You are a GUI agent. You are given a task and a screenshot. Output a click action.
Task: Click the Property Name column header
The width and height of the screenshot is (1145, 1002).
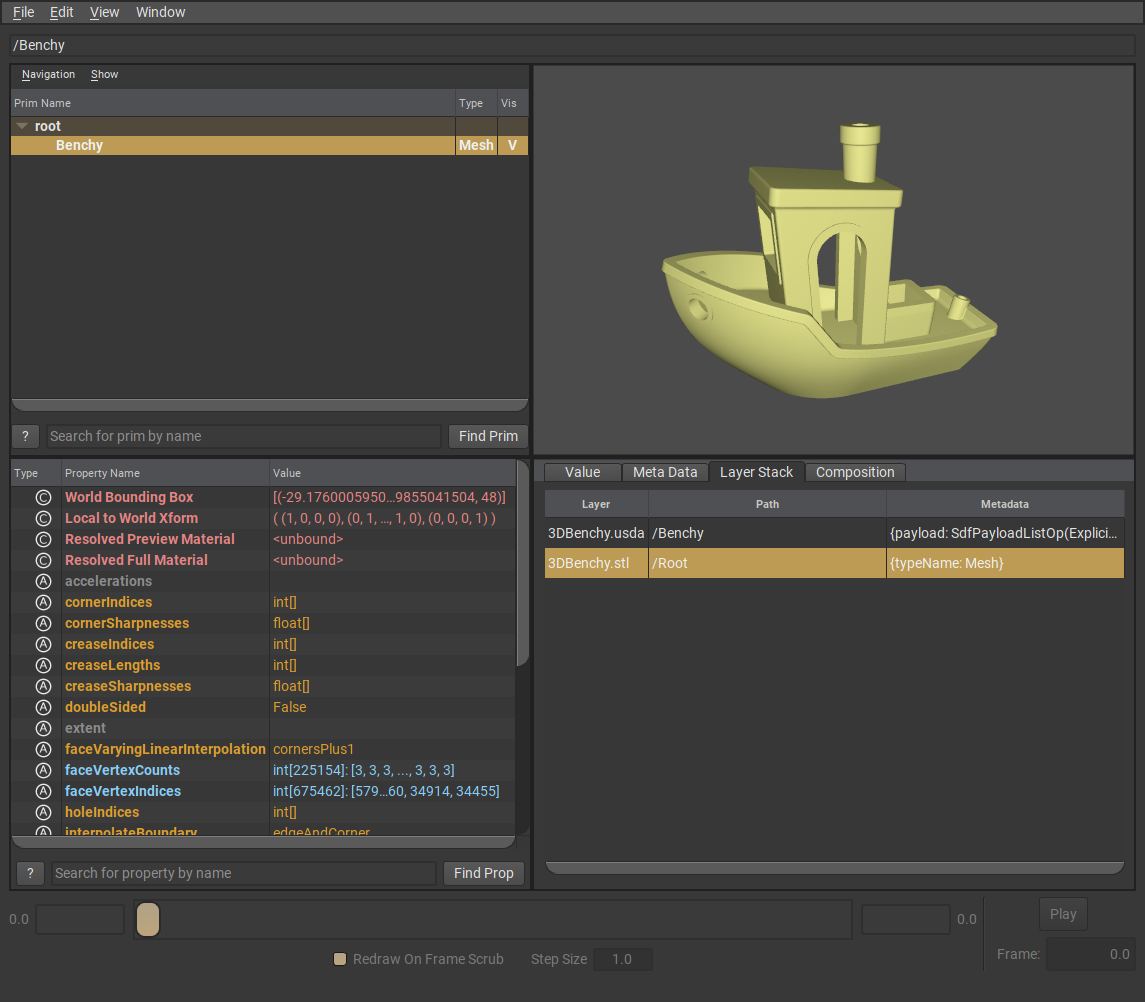(x=165, y=473)
